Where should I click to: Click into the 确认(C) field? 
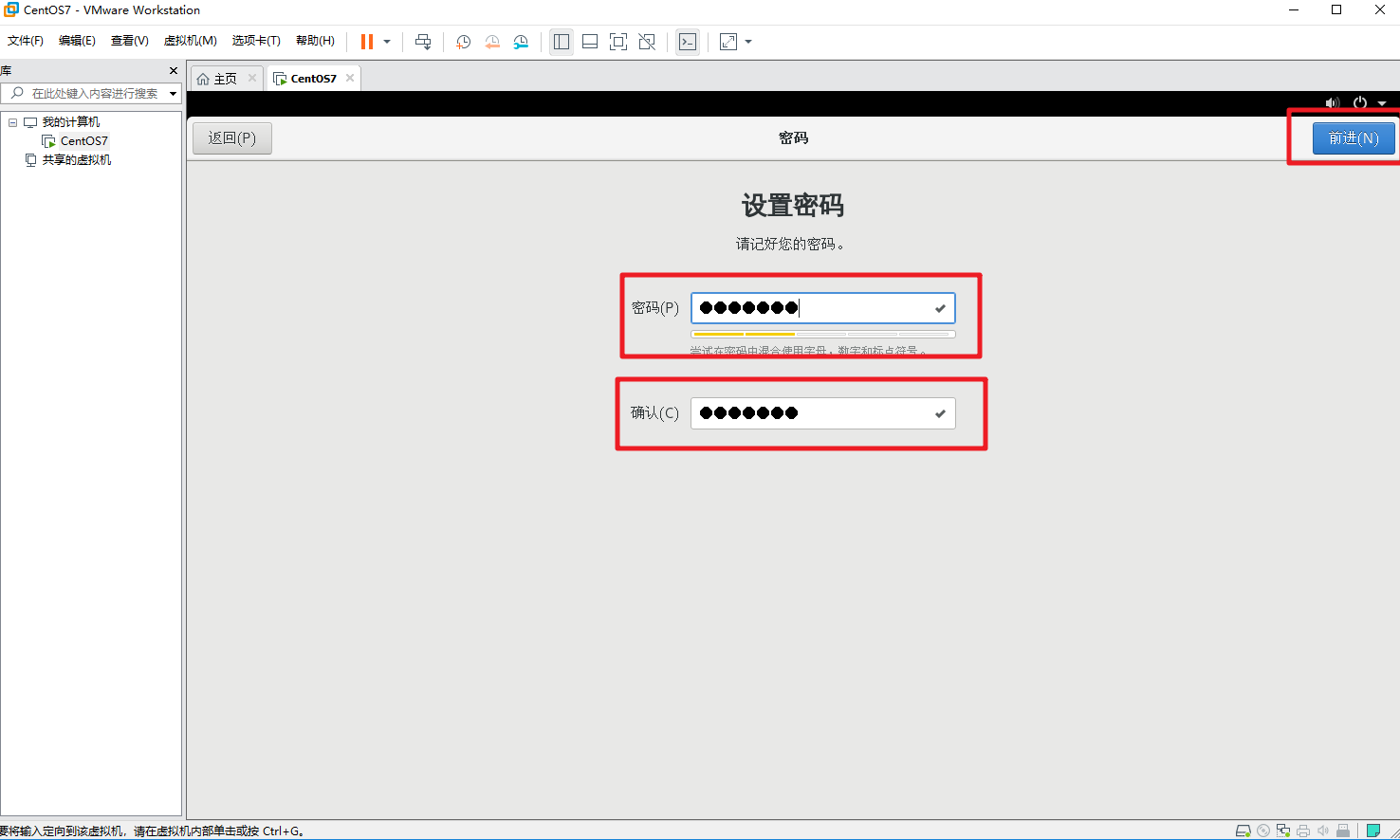[822, 413]
